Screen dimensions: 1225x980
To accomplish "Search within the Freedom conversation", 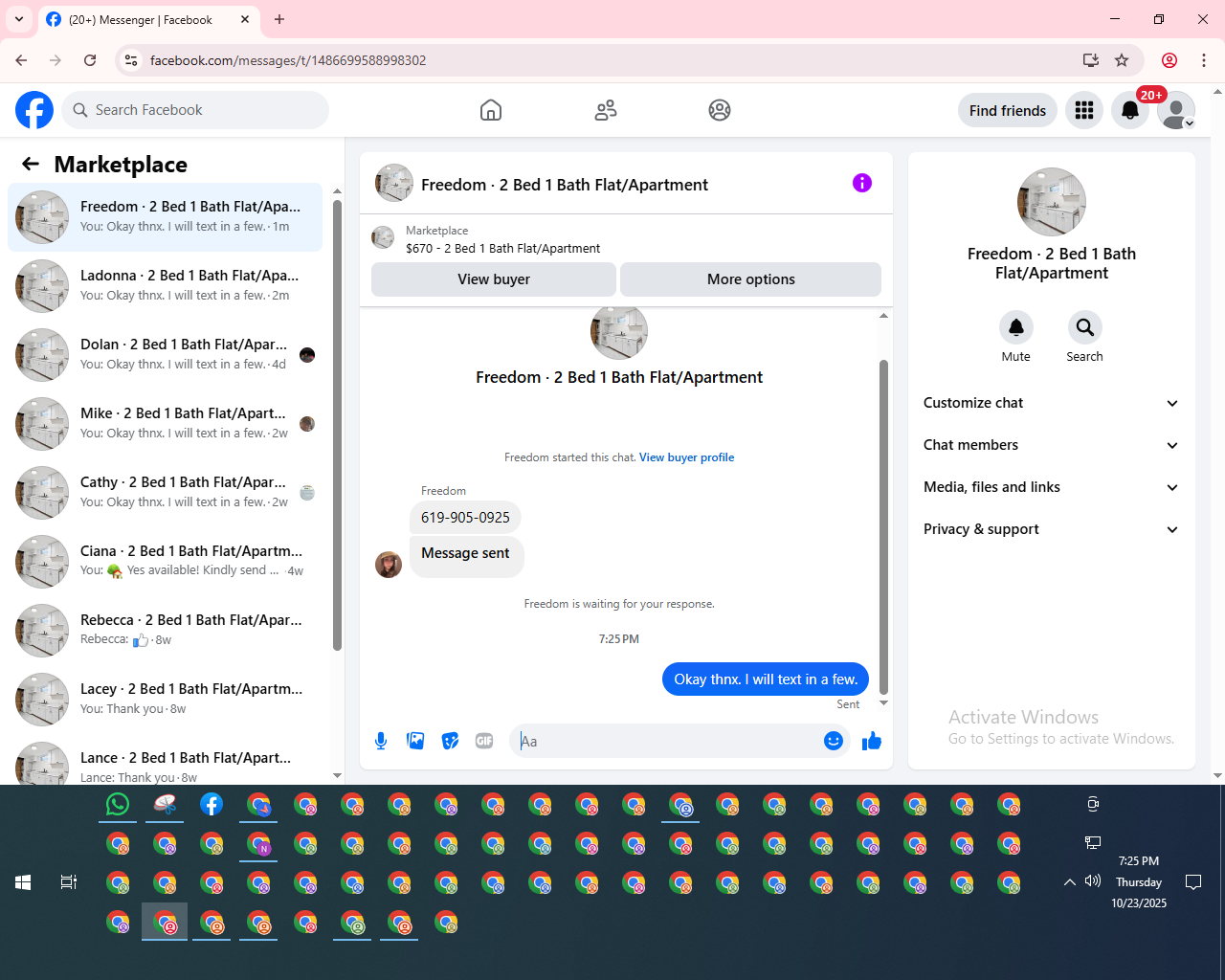I will point(1085,327).
